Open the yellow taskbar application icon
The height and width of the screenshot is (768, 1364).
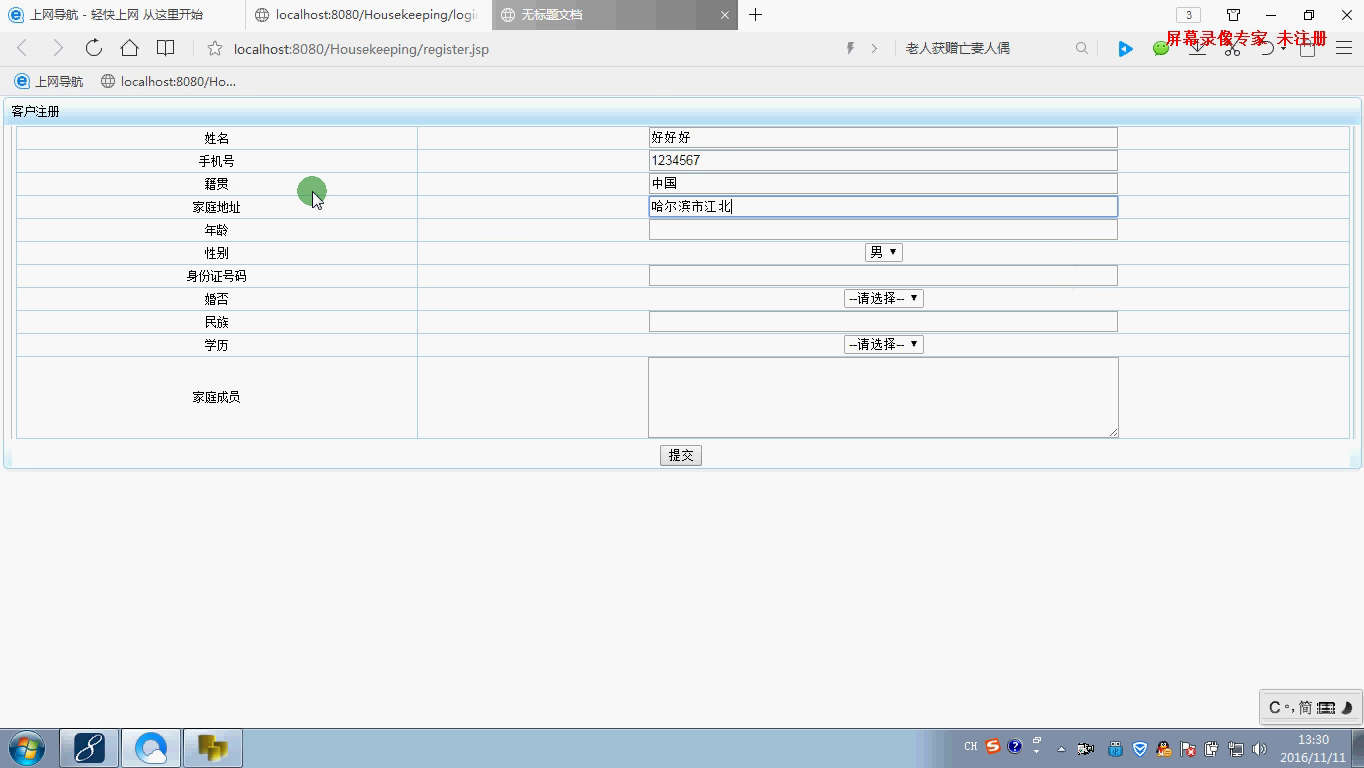213,748
